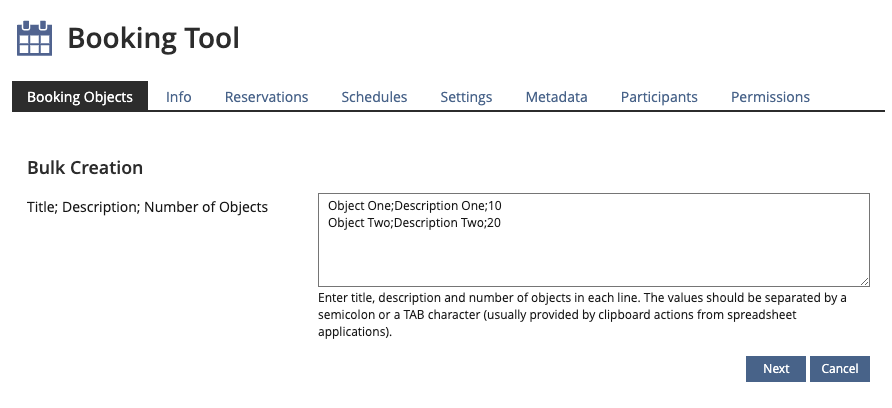Click the Booking Tool calendar icon
The width and height of the screenshot is (892, 408).
tap(34, 39)
